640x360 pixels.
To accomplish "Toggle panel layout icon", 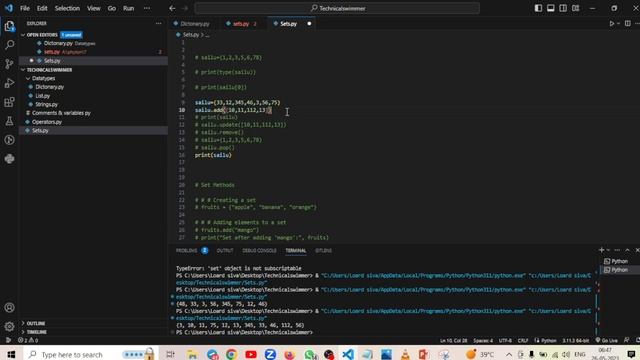I will tap(551, 8).
